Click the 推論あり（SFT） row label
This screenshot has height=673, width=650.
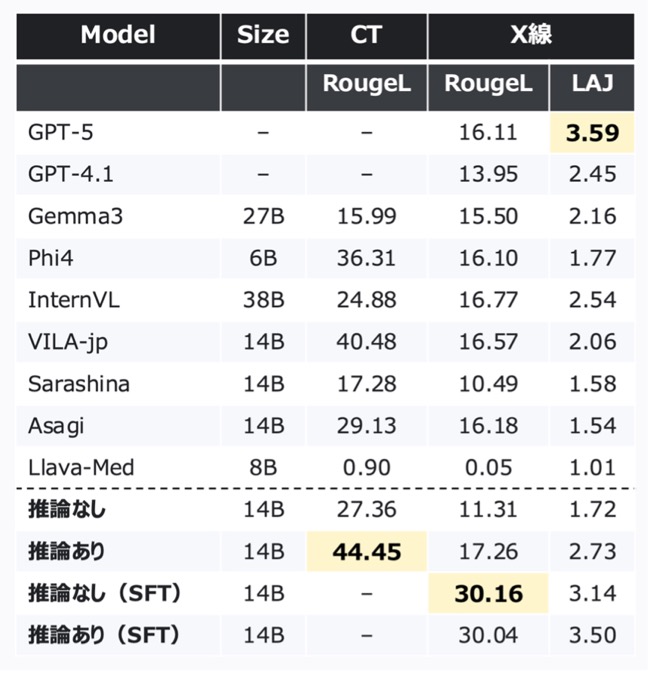104,635
